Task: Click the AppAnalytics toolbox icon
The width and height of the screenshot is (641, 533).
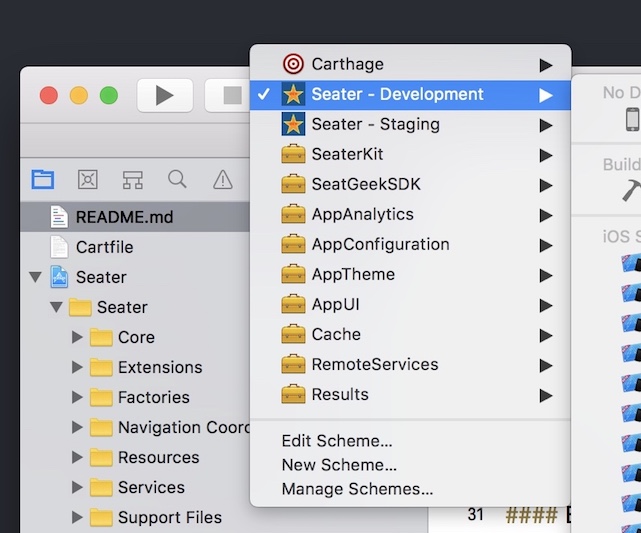Action: tap(293, 214)
